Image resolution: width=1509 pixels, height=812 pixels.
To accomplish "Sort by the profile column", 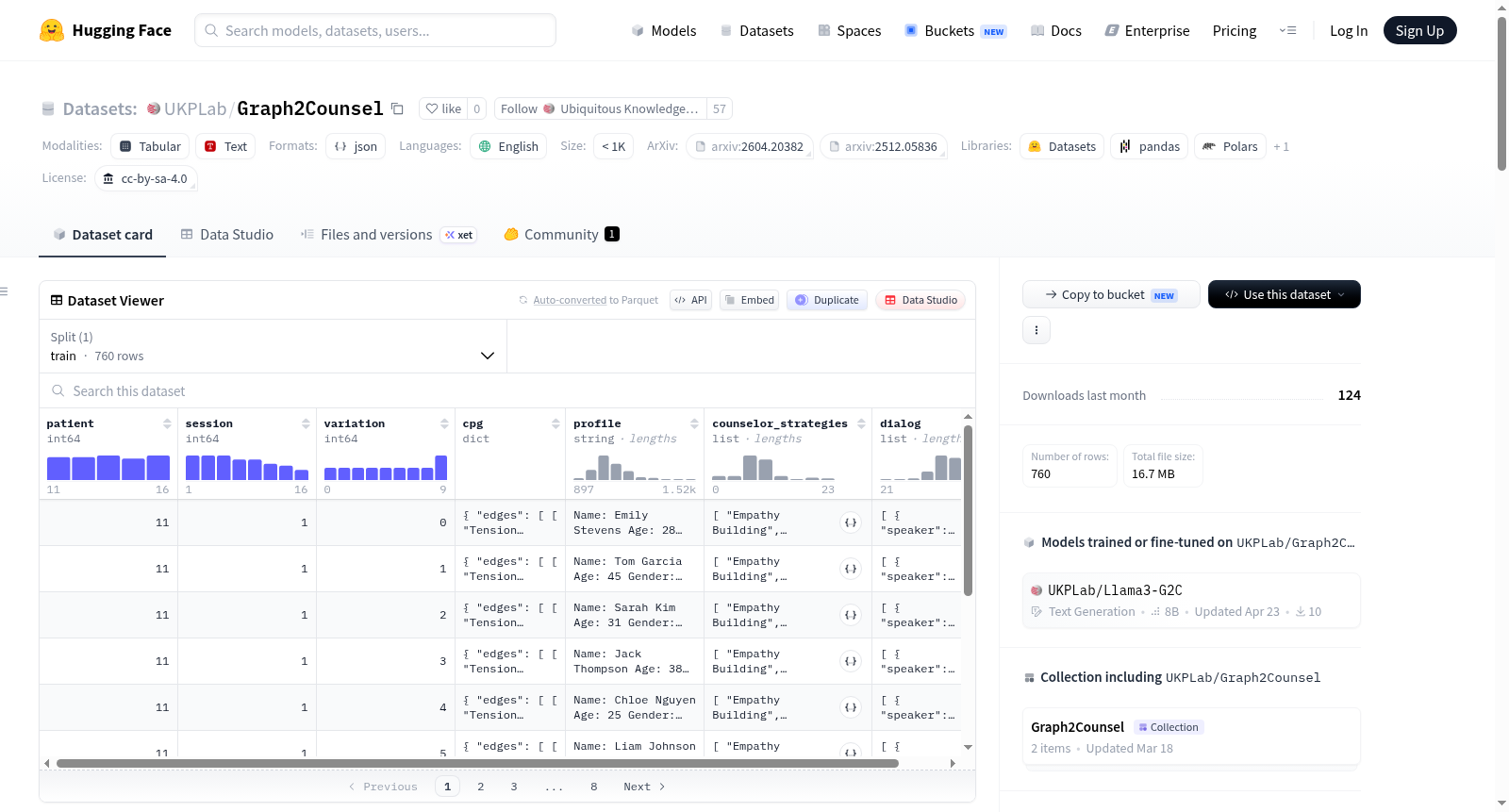I will (694, 423).
